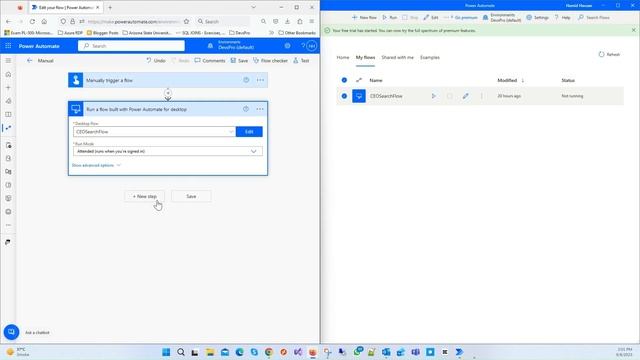Click Refresh in the desktop app
640x360 pixels.
pyautogui.click(x=609, y=54)
